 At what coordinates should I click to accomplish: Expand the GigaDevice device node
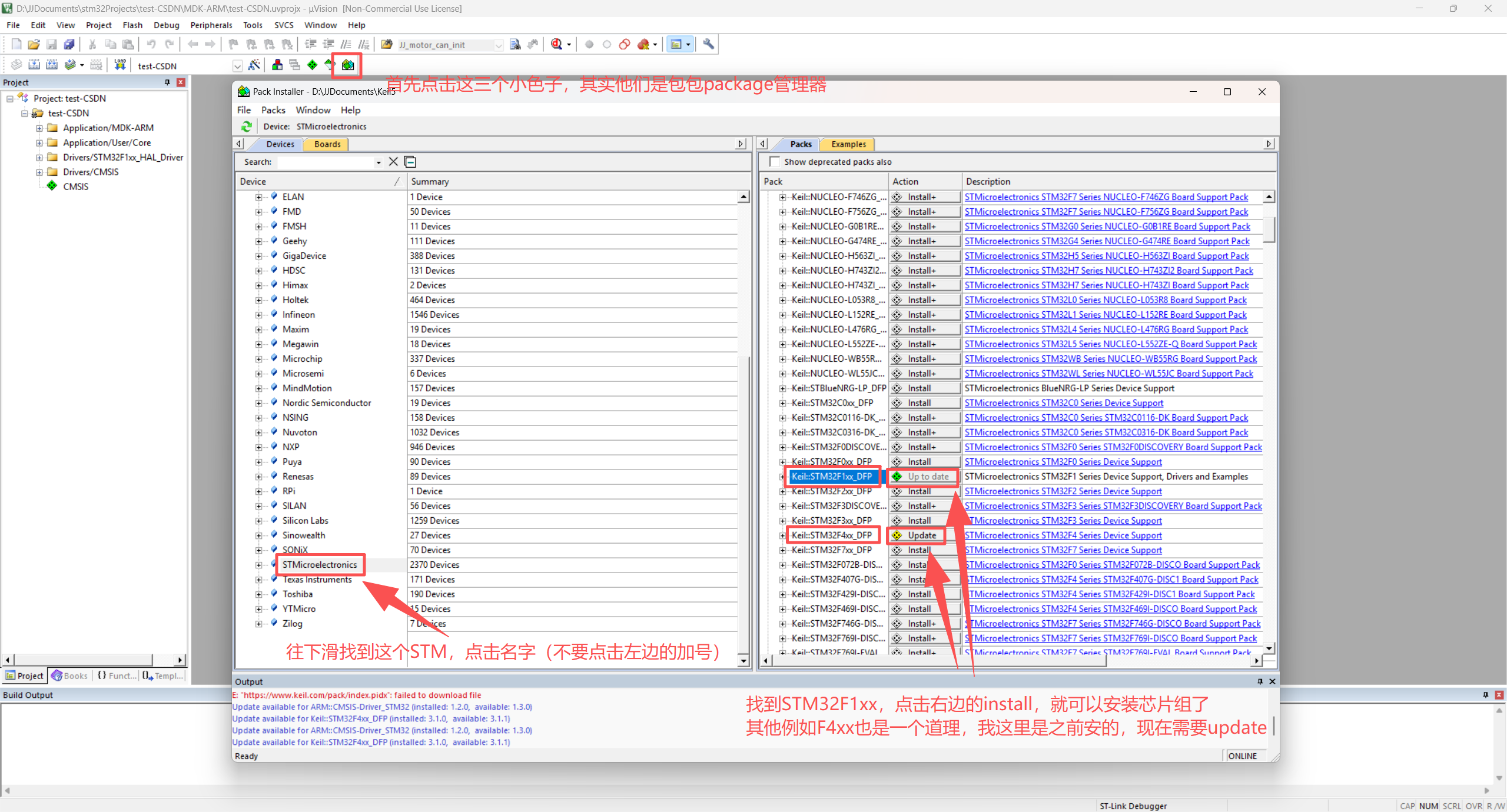point(258,256)
